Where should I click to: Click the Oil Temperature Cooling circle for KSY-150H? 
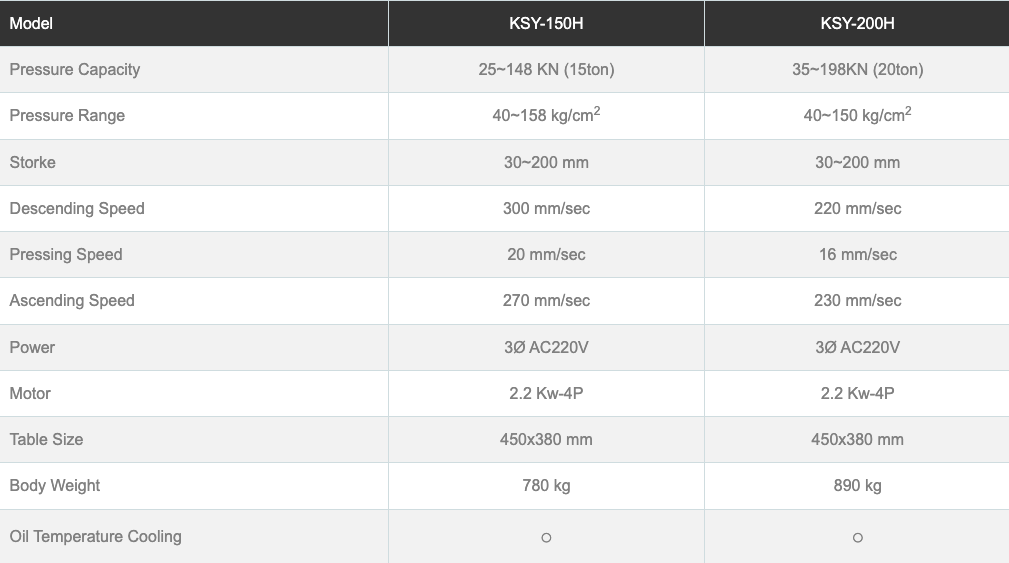(546, 537)
